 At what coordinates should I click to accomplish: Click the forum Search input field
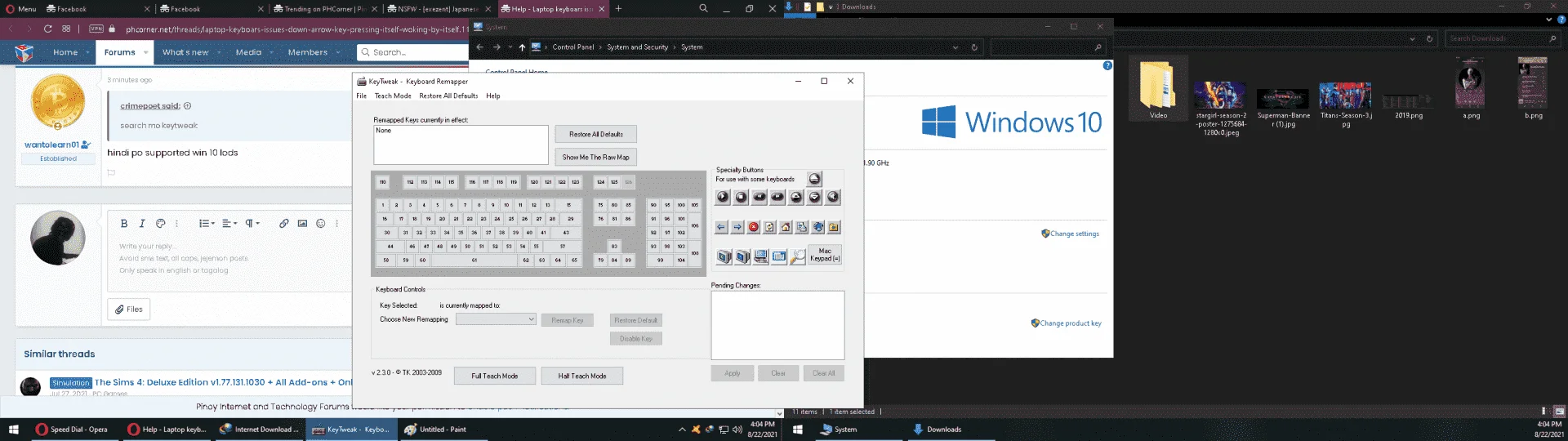click(412, 52)
